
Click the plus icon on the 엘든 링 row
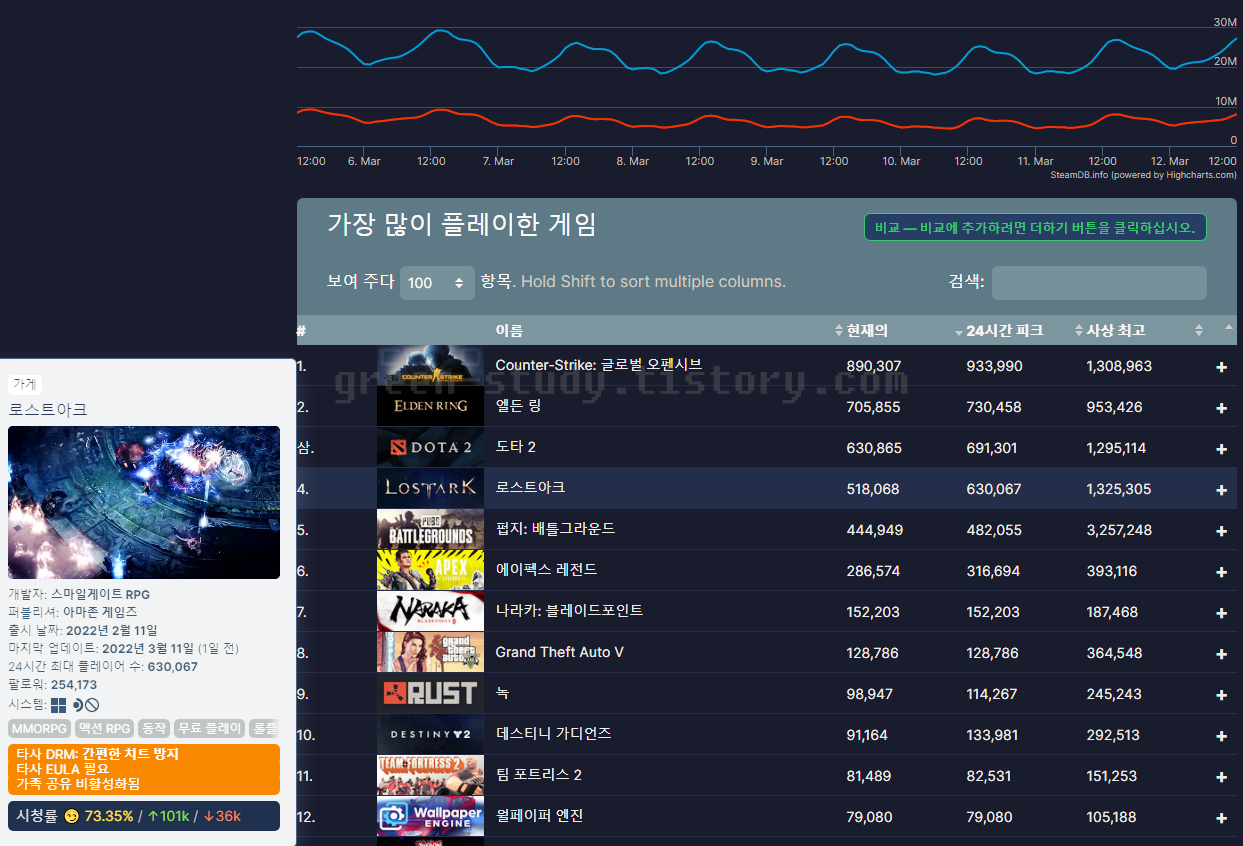point(1221,408)
